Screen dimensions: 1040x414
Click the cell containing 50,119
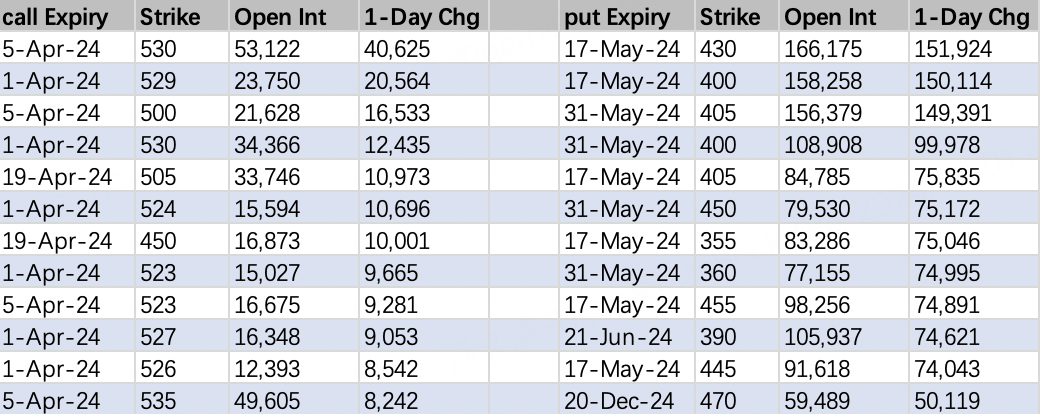tap(946, 402)
